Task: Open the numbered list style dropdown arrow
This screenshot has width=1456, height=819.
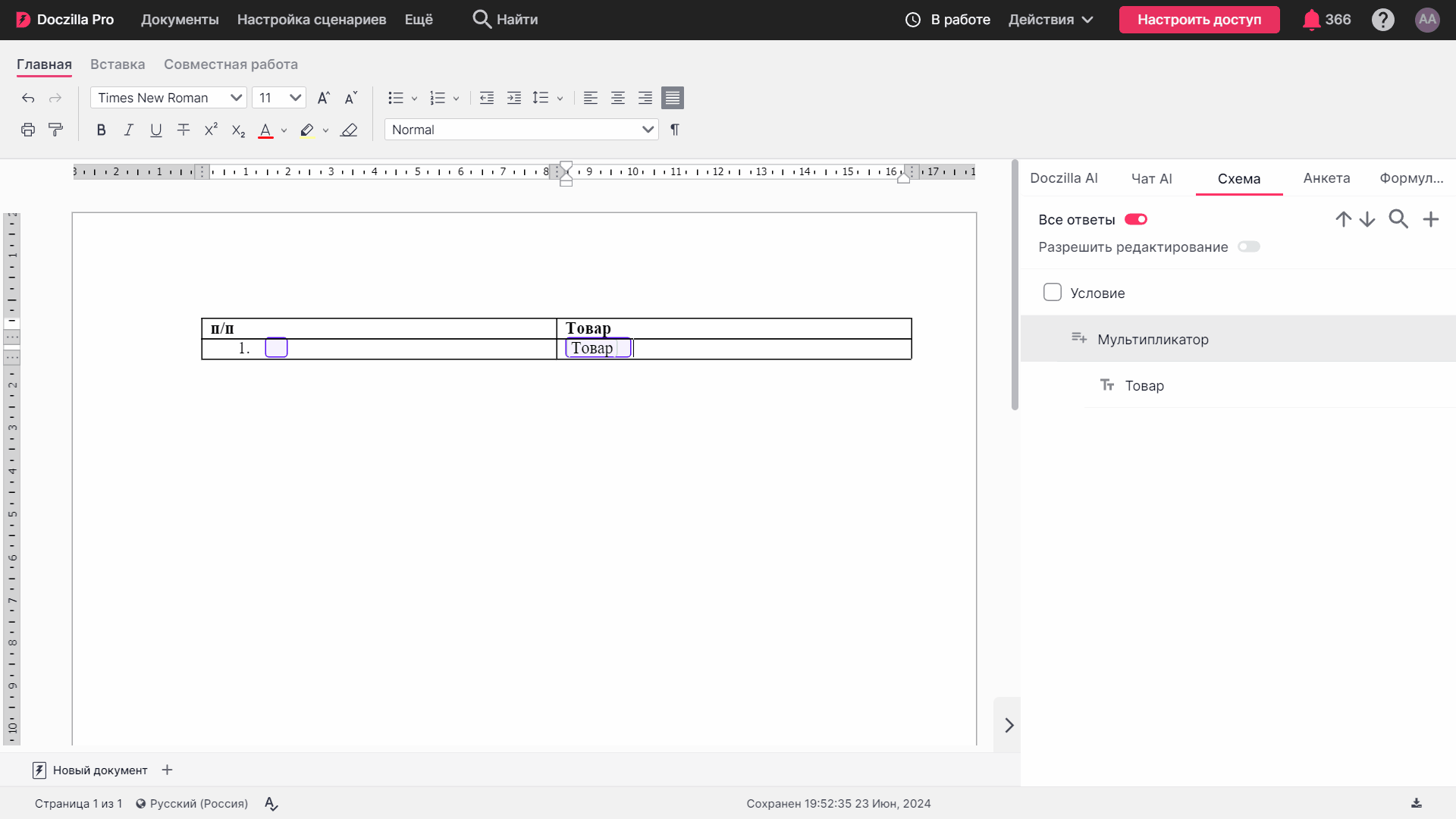Action: [x=456, y=99]
